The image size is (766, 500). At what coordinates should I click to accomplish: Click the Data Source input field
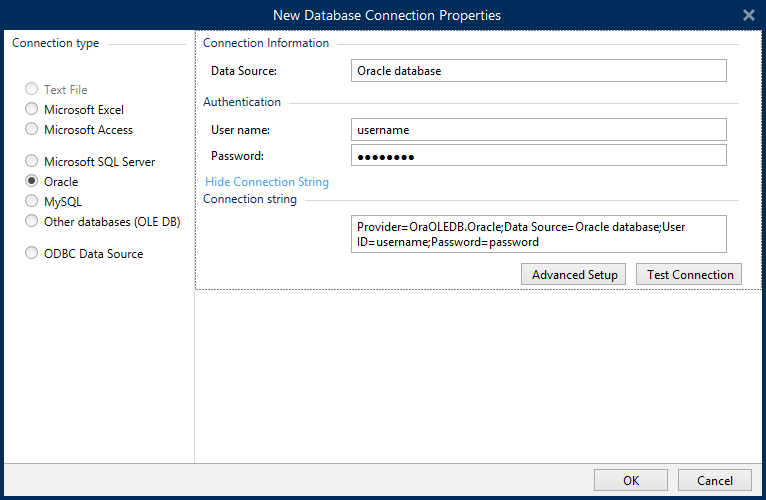(x=538, y=71)
